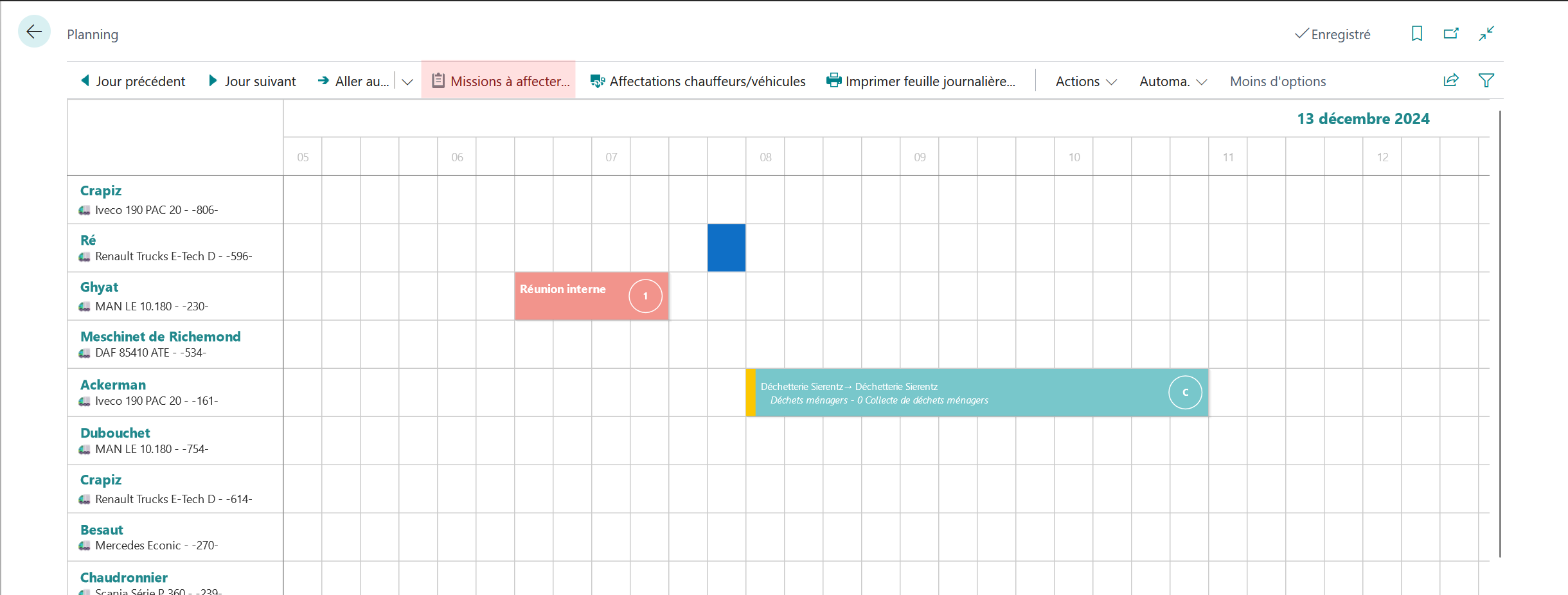Screen dimensions: 1568x595
Task: Expand the Actions menu
Action: pyautogui.click(x=1086, y=82)
